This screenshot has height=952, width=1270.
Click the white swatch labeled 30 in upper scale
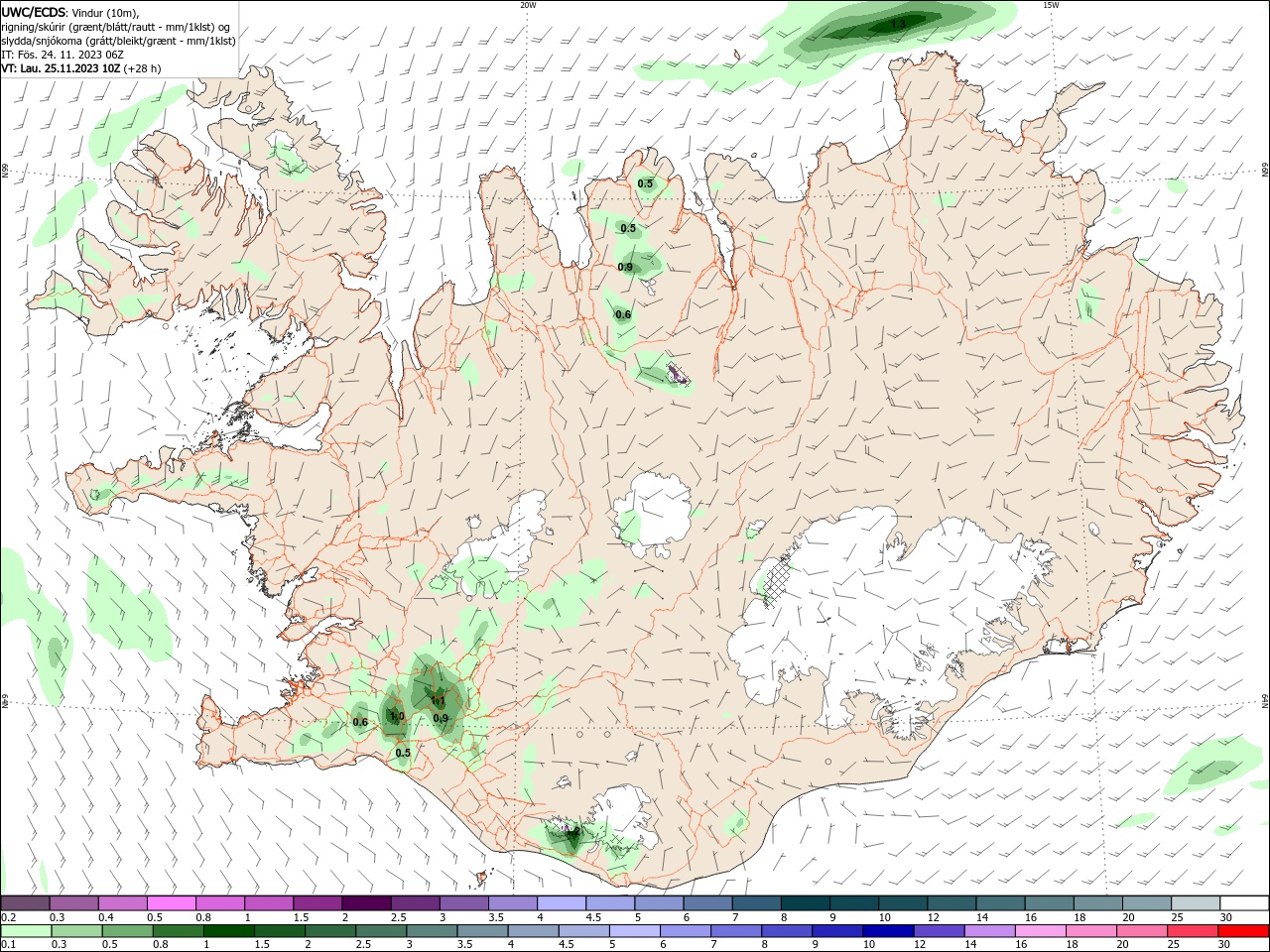coord(1243,902)
